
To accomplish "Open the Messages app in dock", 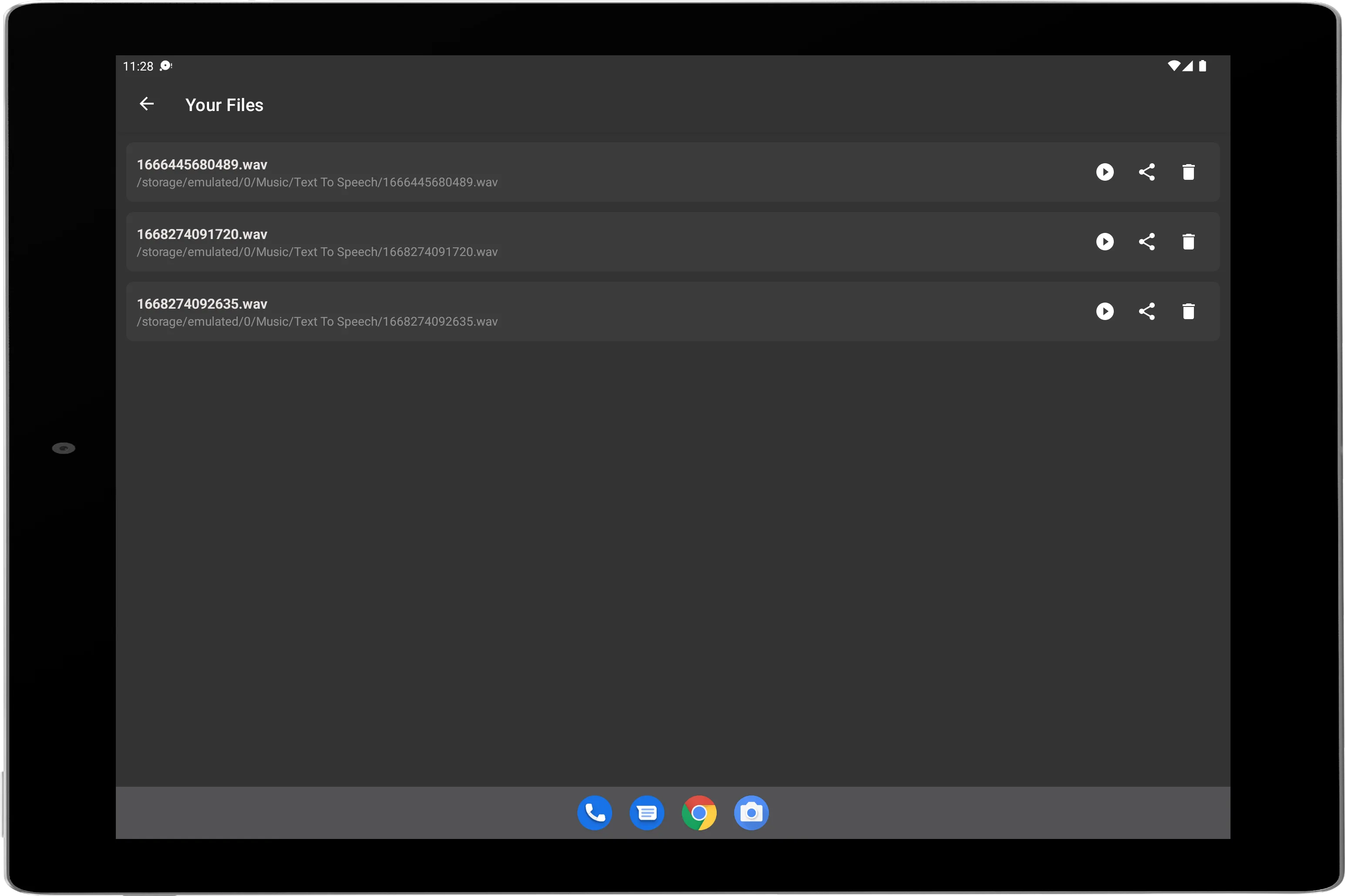I will tap(646, 812).
